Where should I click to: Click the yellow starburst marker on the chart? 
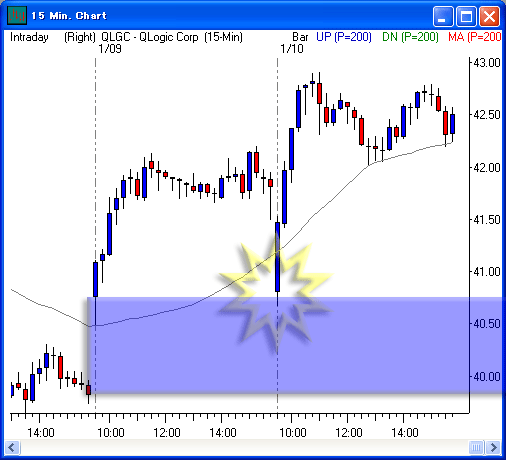pos(276,293)
